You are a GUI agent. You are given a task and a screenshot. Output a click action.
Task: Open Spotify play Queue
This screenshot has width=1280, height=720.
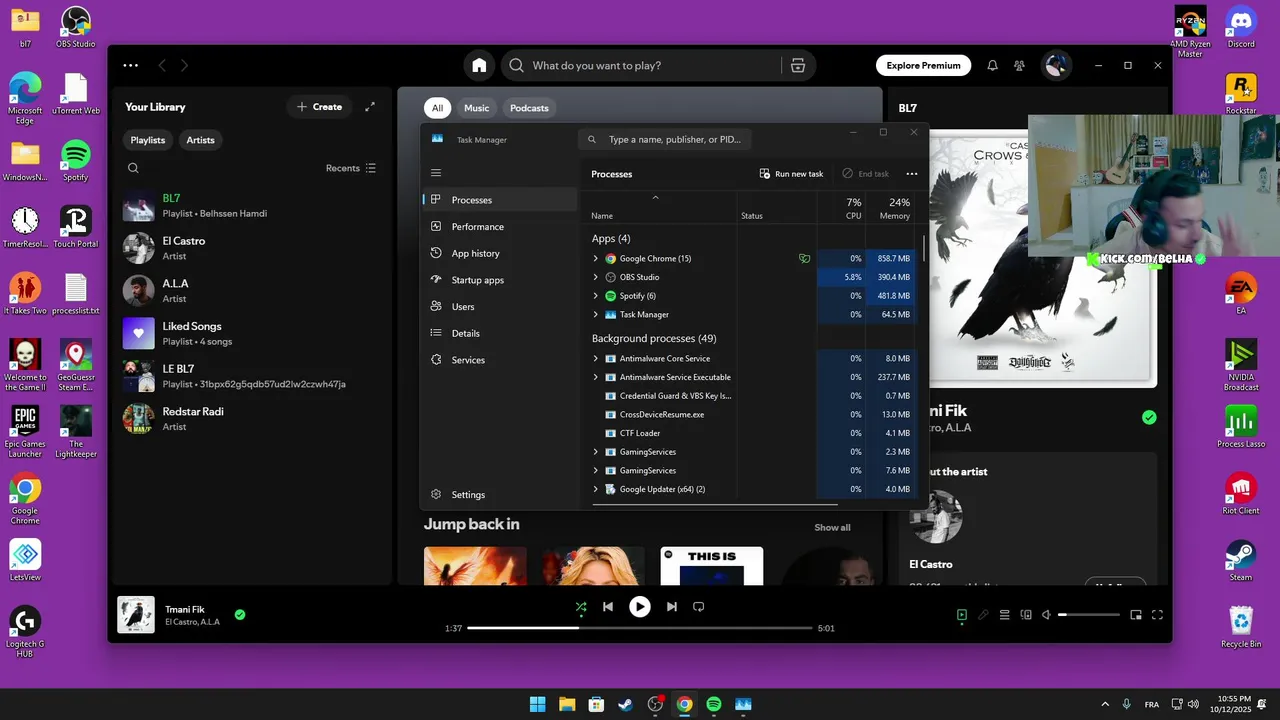1005,615
